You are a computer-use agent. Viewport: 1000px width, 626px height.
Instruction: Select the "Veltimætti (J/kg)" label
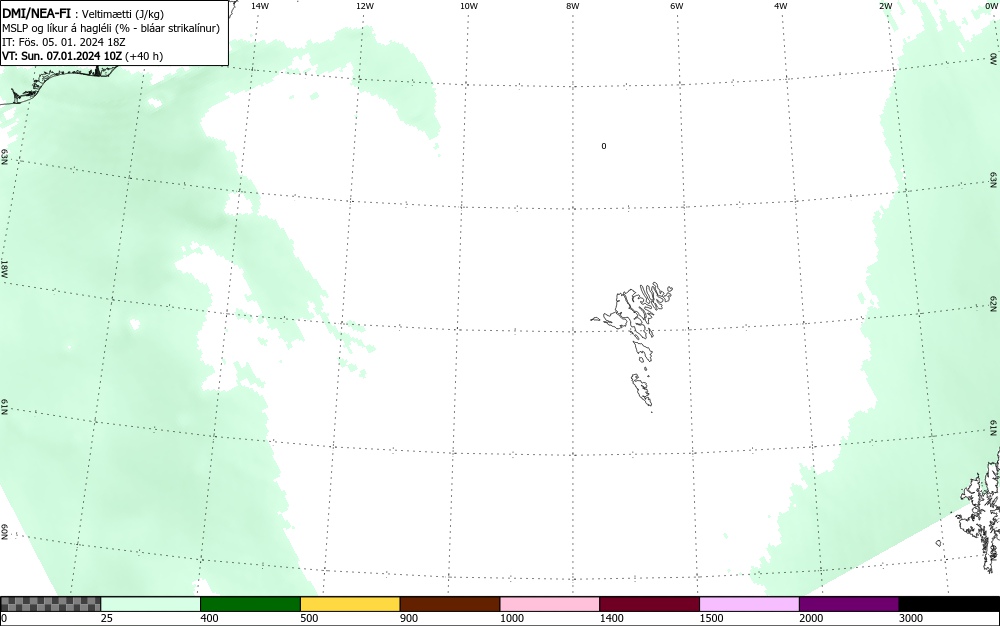[123, 14]
